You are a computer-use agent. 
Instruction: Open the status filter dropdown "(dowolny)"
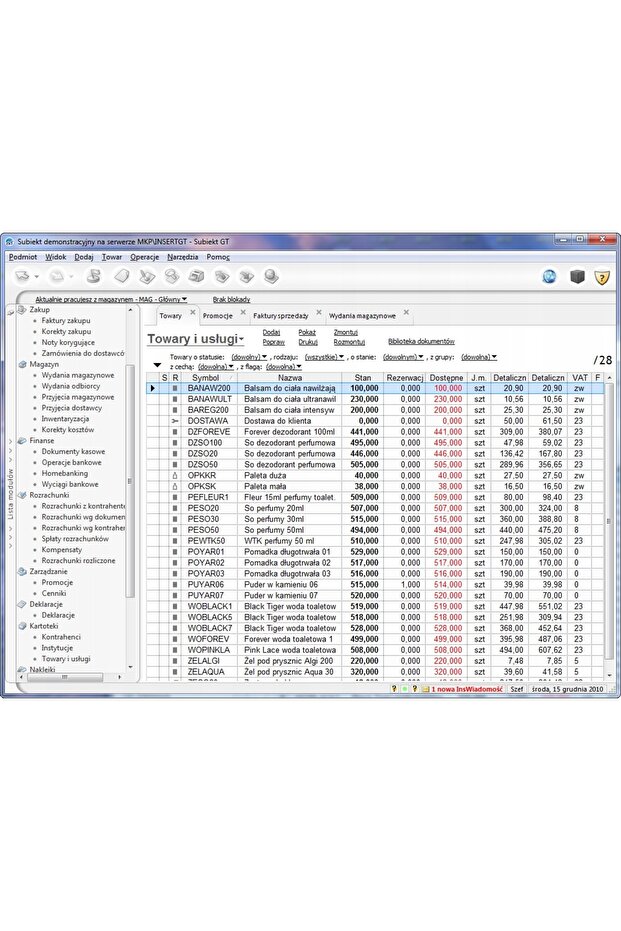coord(249,356)
